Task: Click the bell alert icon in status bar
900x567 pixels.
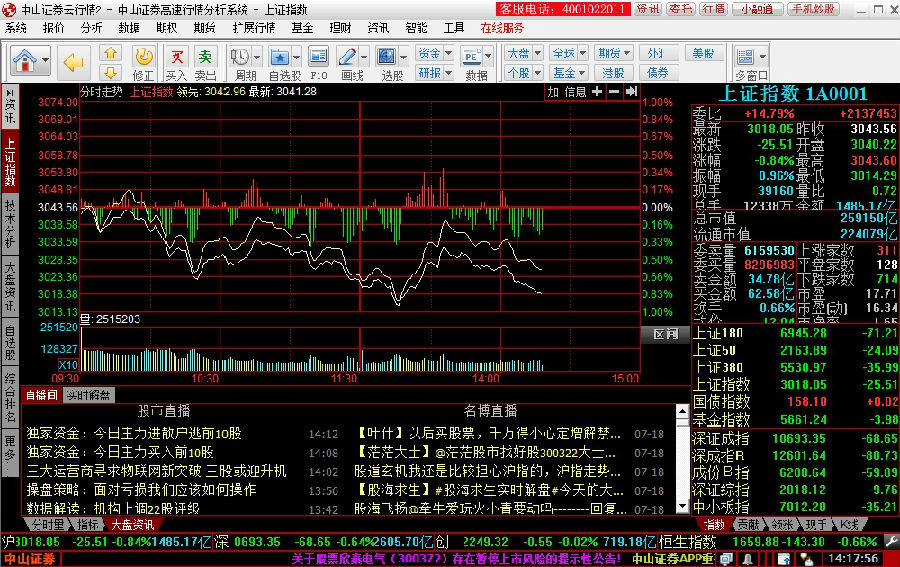Action: (x=747, y=558)
